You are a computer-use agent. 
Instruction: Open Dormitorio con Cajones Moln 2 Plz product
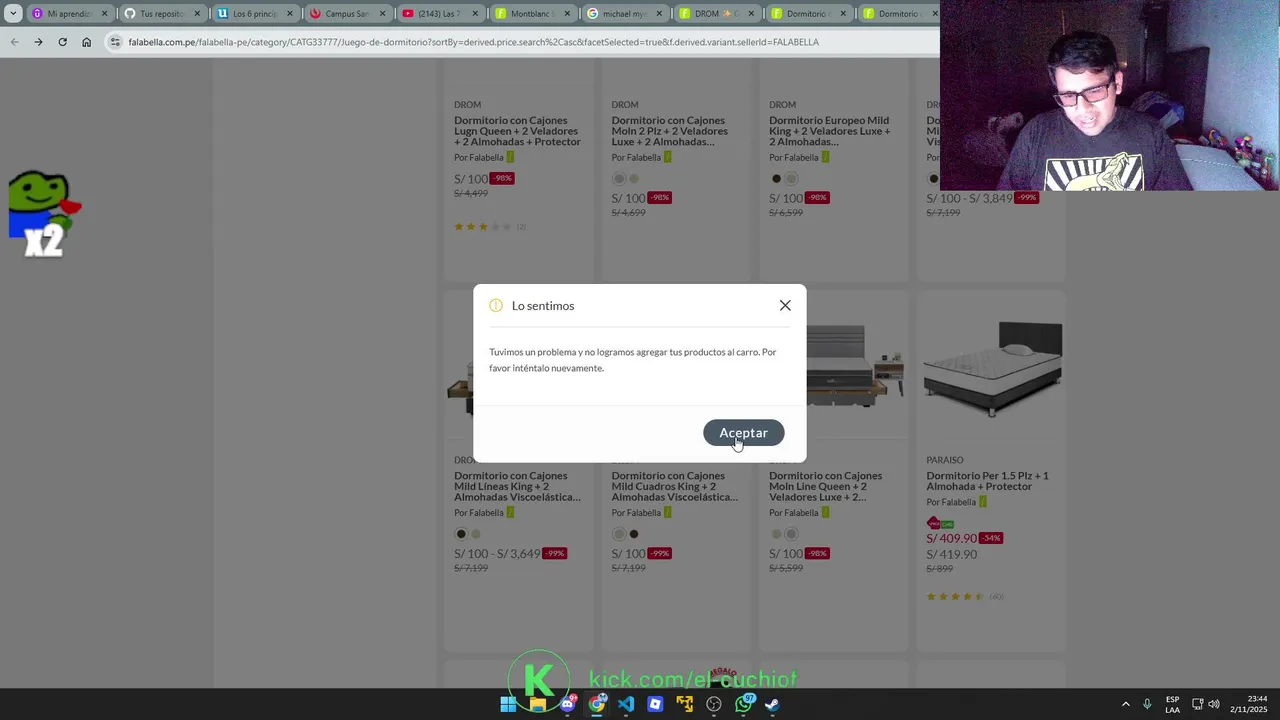click(x=670, y=131)
